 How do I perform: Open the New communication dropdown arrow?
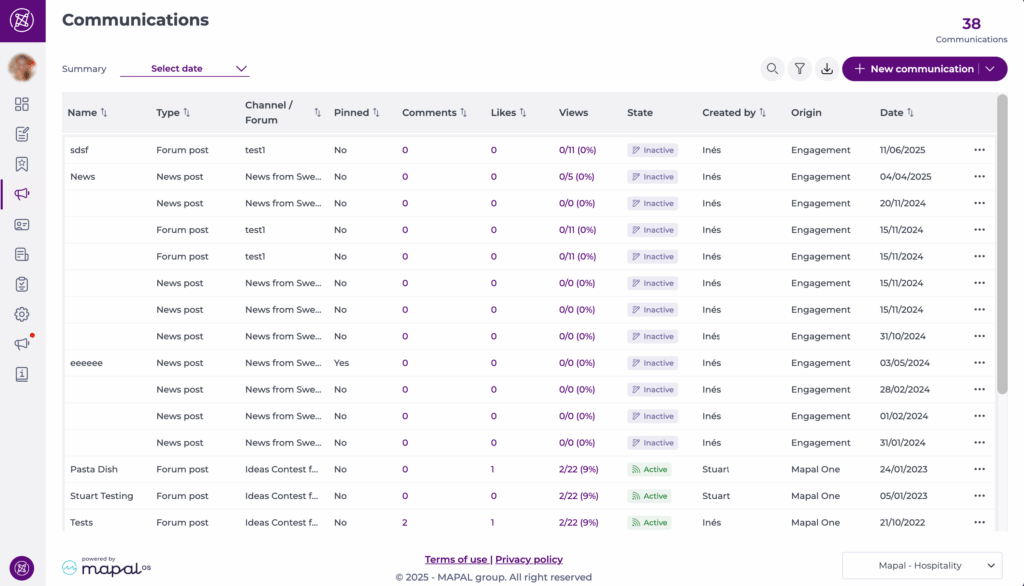pyautogui.click(x=990, y=69)
